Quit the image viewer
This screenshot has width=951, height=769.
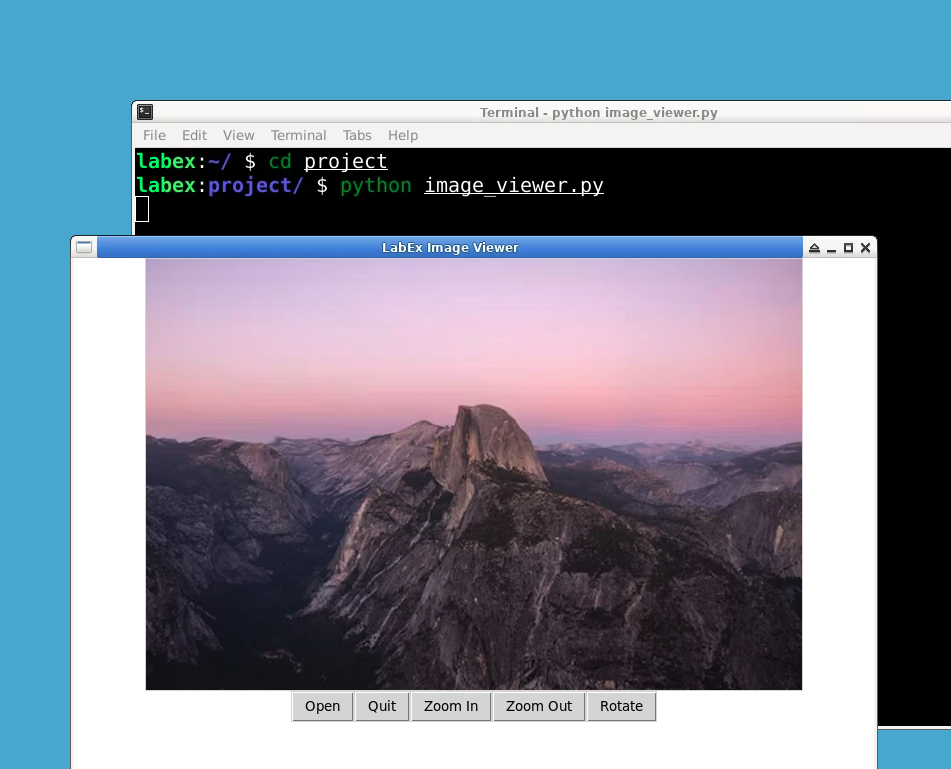pos(382,706)
